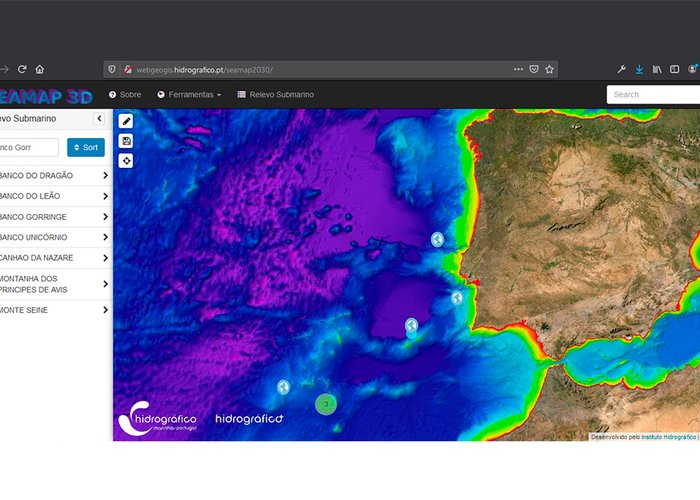Click the Search field in navbar
Image resolution: width=700 pixels, height=500 pixels.
(x=653, y=95)
